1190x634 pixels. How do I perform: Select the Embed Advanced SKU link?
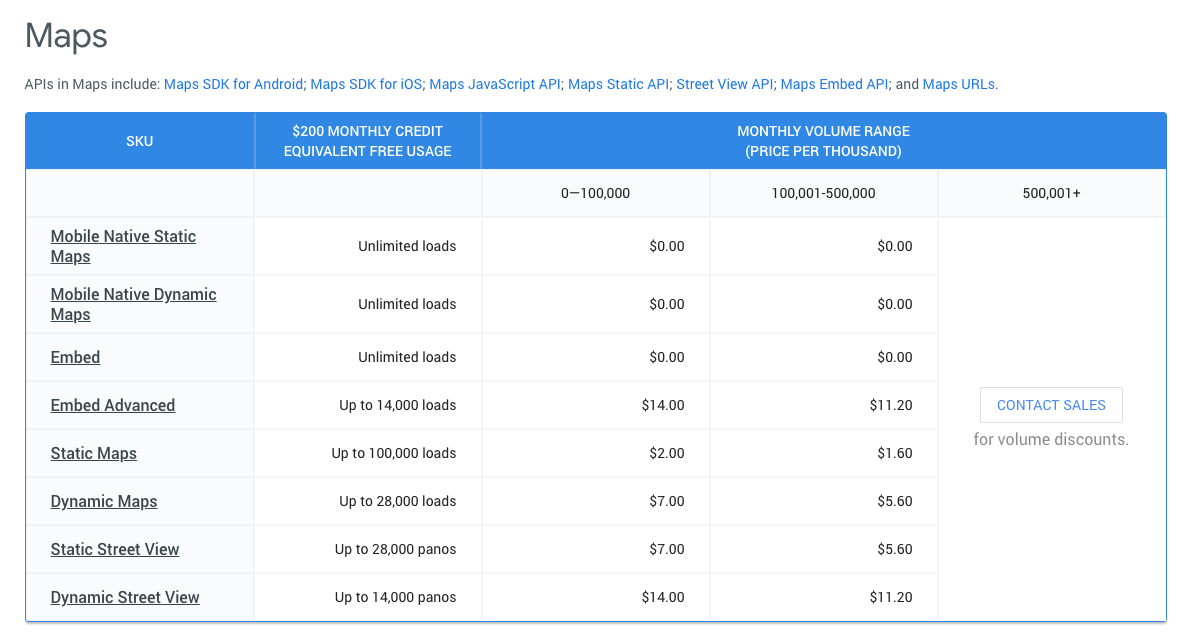(x=113, y=405)
